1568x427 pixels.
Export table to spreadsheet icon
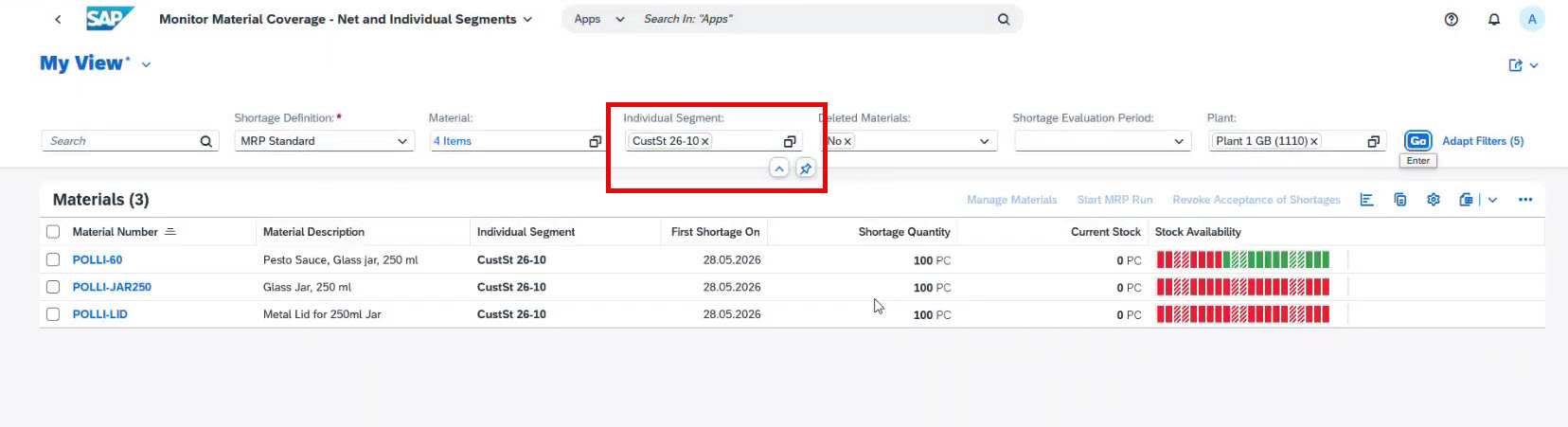point(1467,200)
